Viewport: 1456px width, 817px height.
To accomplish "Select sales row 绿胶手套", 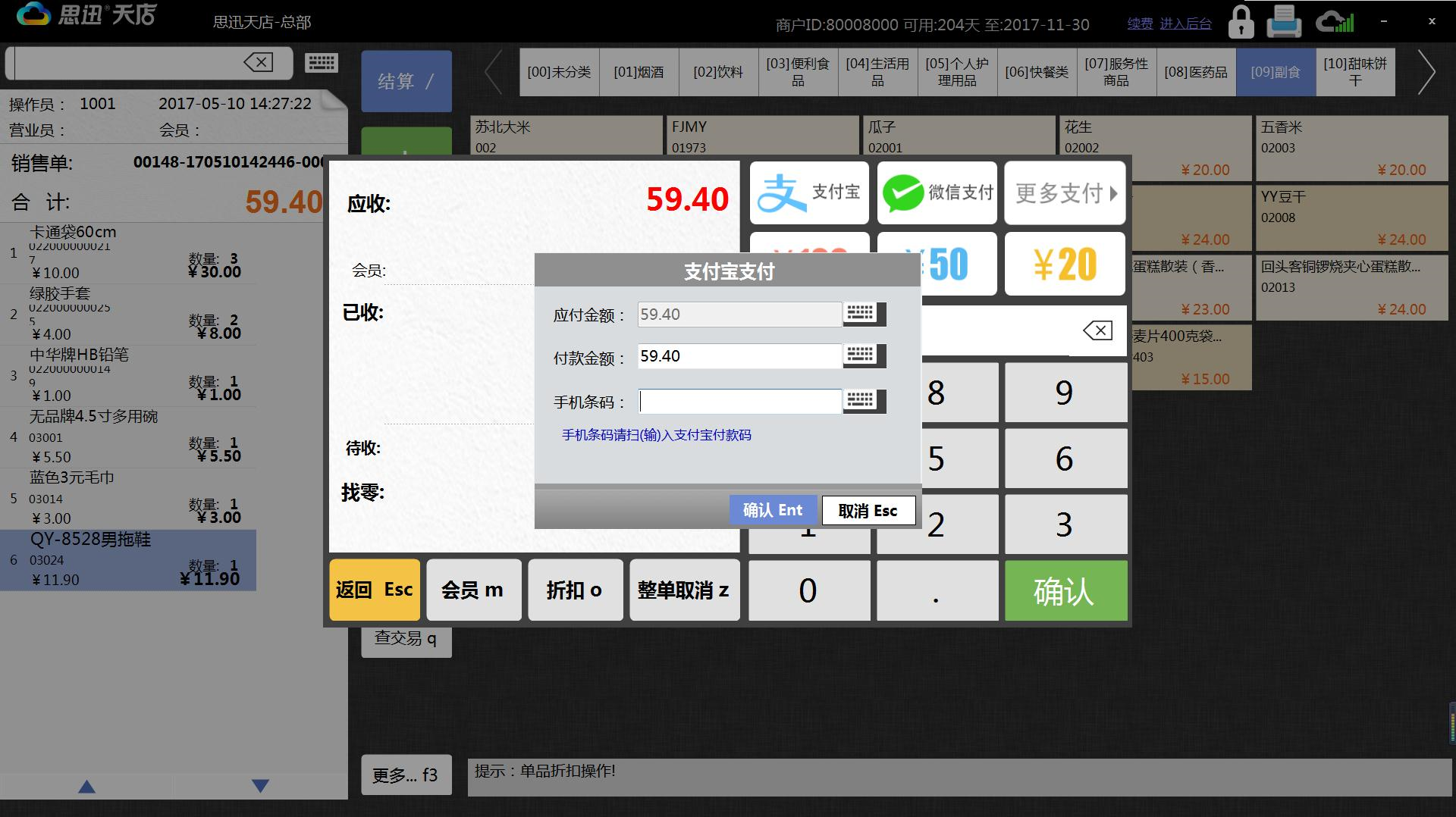I will (x=128, y=314).
